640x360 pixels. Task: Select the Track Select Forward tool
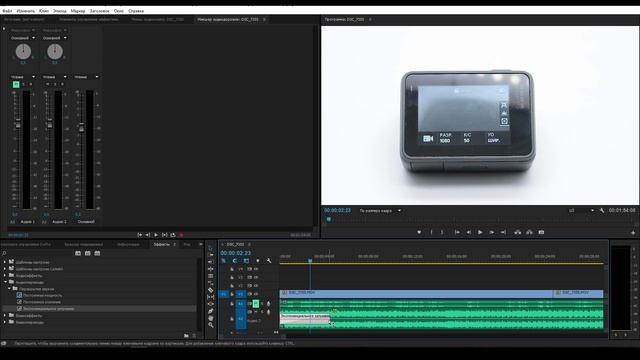[211, 255]
